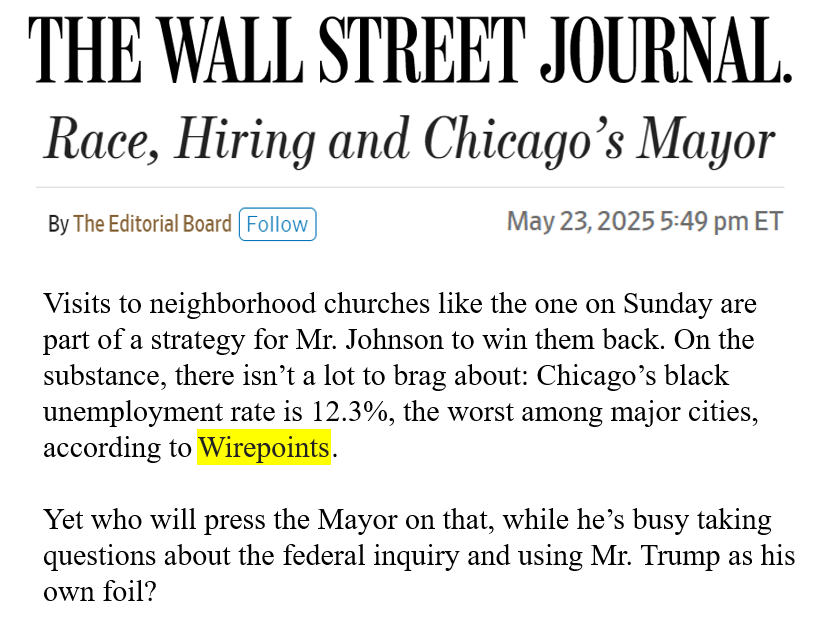Click the highlighted Wirepoints source text
The height and width of the screenshot is (633, 824).
(264, 449)
